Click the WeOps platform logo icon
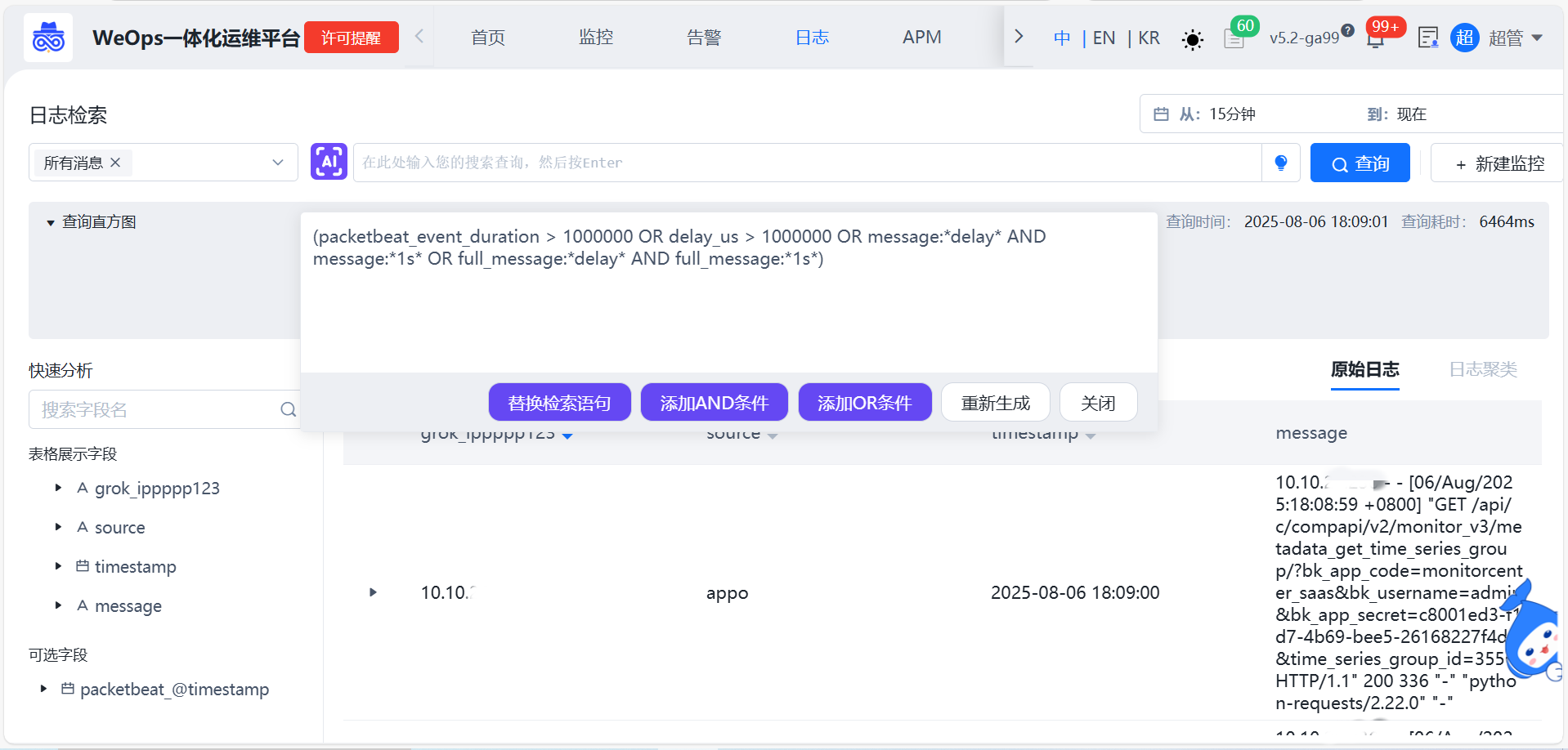 [47, 37]
